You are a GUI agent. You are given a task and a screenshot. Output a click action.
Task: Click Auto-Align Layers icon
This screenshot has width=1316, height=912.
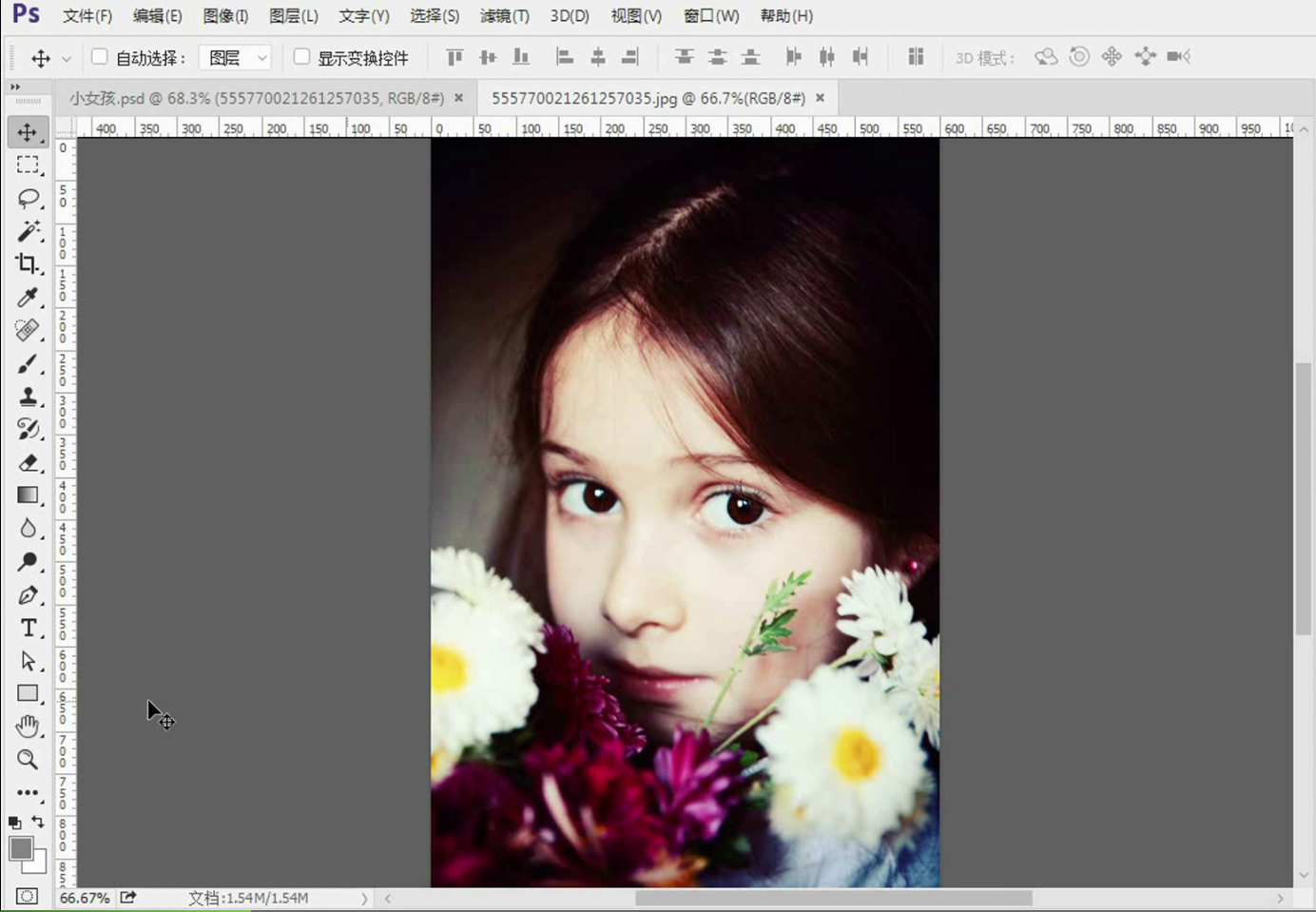pos(916,57)
